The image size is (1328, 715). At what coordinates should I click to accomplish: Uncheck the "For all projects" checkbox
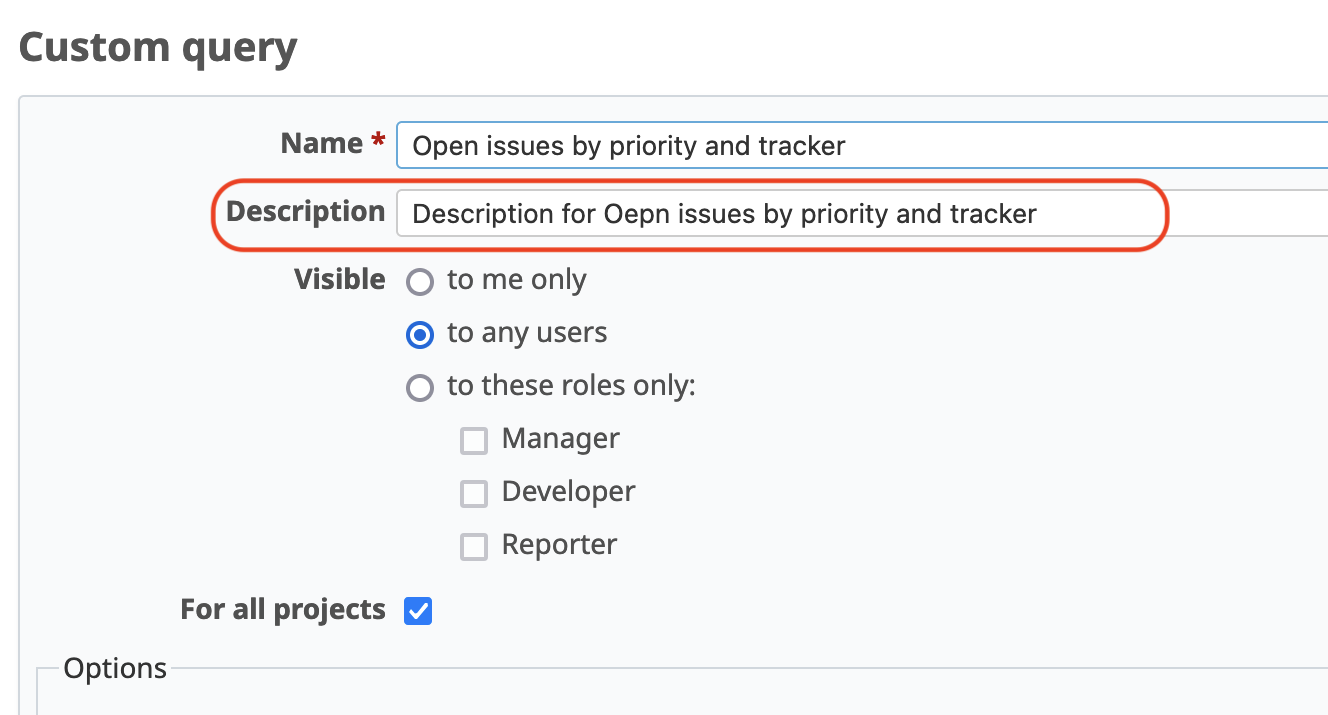pyautogui.click(x=418, y=610)
